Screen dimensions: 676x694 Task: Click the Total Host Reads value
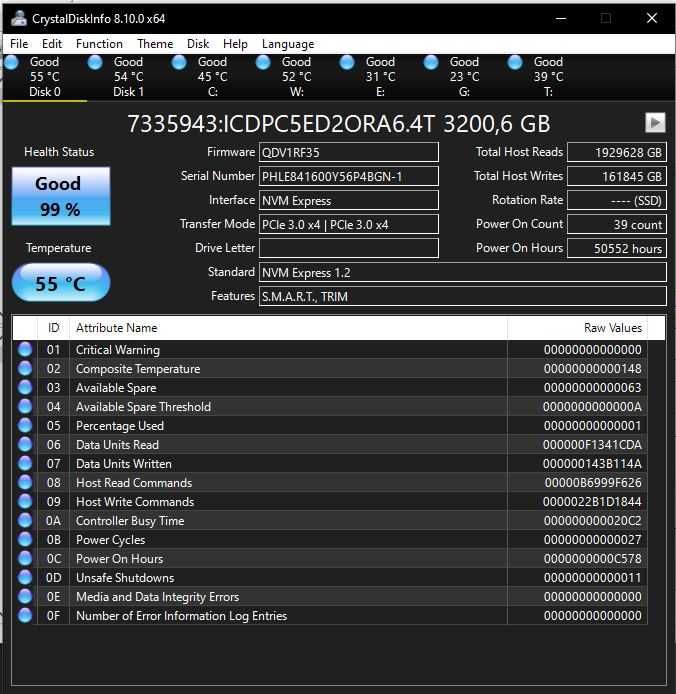point(617,152)
